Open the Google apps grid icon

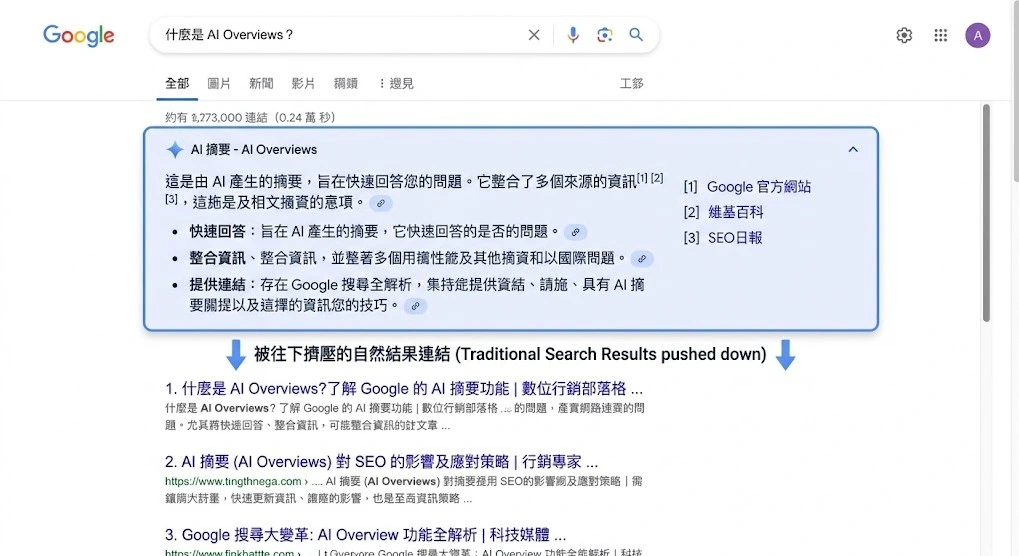(940, 35)
